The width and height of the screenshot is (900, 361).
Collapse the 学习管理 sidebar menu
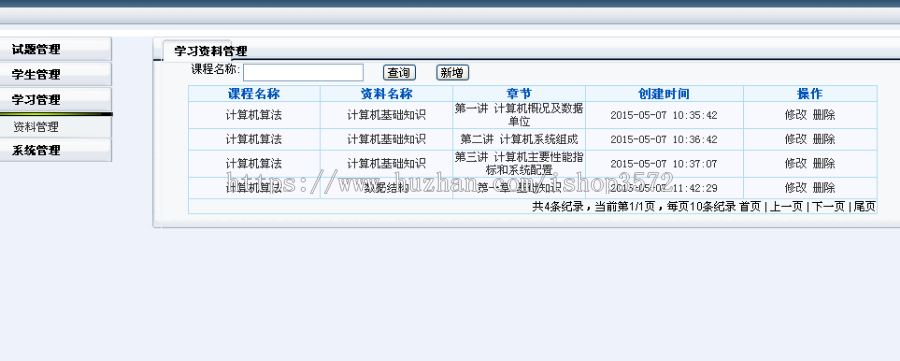(x=55, y=100)
